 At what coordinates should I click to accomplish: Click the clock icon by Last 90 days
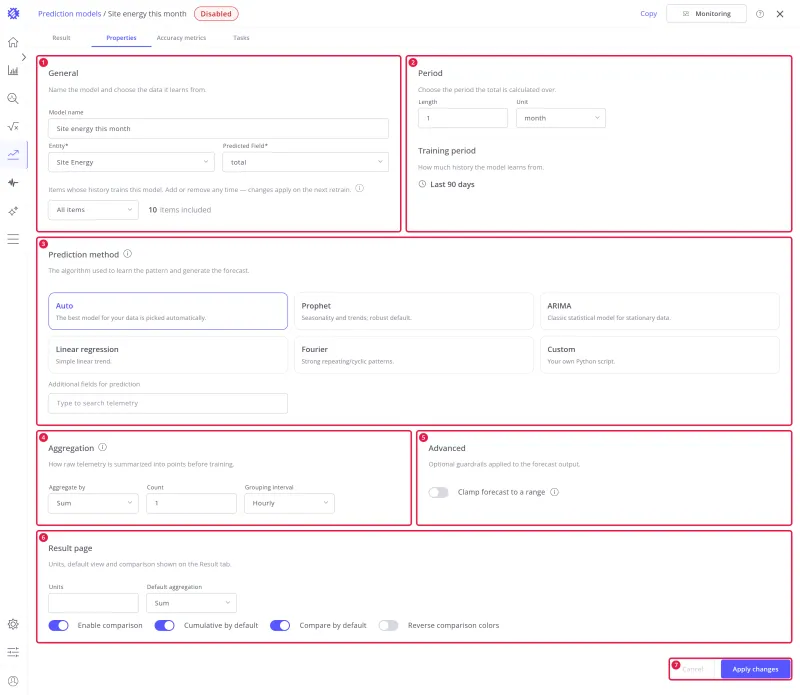(x=422, y=184)
